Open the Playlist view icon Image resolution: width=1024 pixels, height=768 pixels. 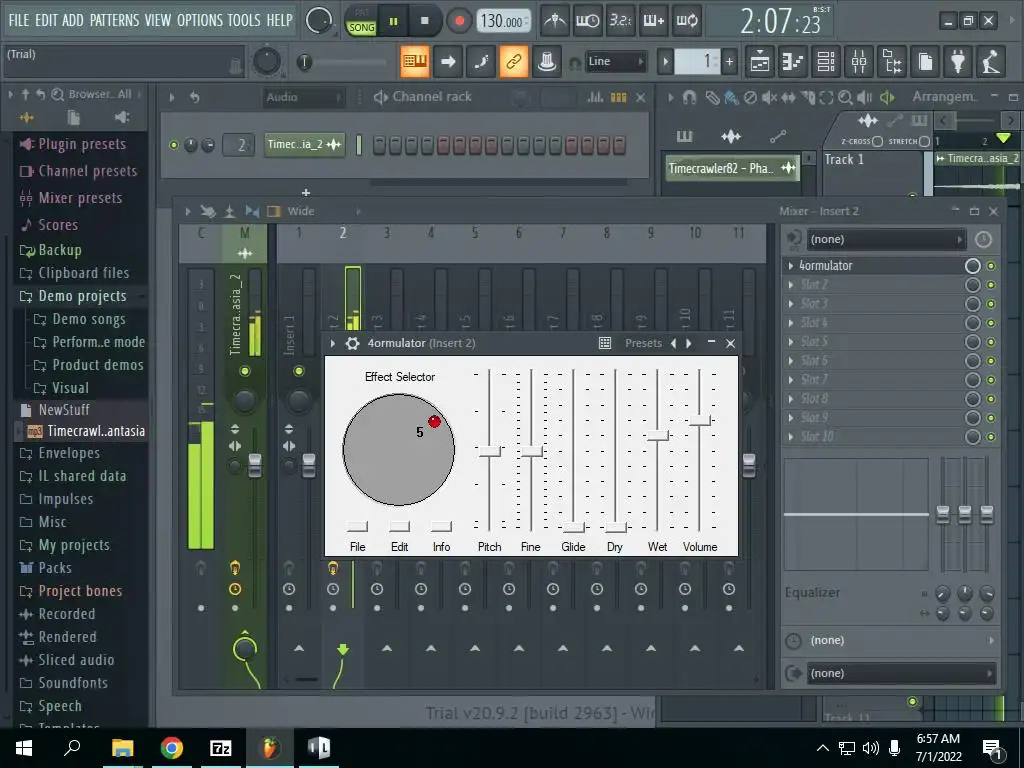coord(760,62)
